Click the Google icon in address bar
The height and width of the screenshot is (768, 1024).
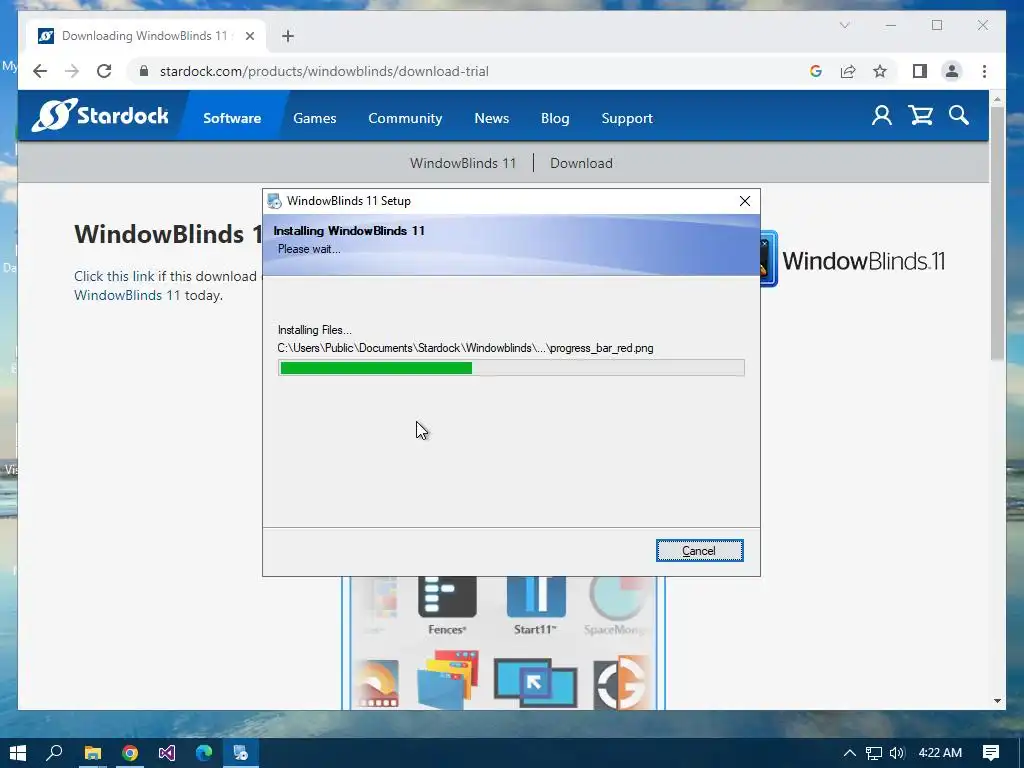[x=816, y=71]
